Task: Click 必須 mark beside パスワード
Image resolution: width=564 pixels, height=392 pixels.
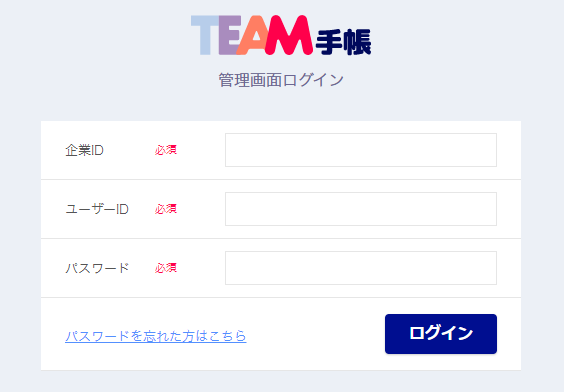Action: pyautogui.click(x=166, y=268)
